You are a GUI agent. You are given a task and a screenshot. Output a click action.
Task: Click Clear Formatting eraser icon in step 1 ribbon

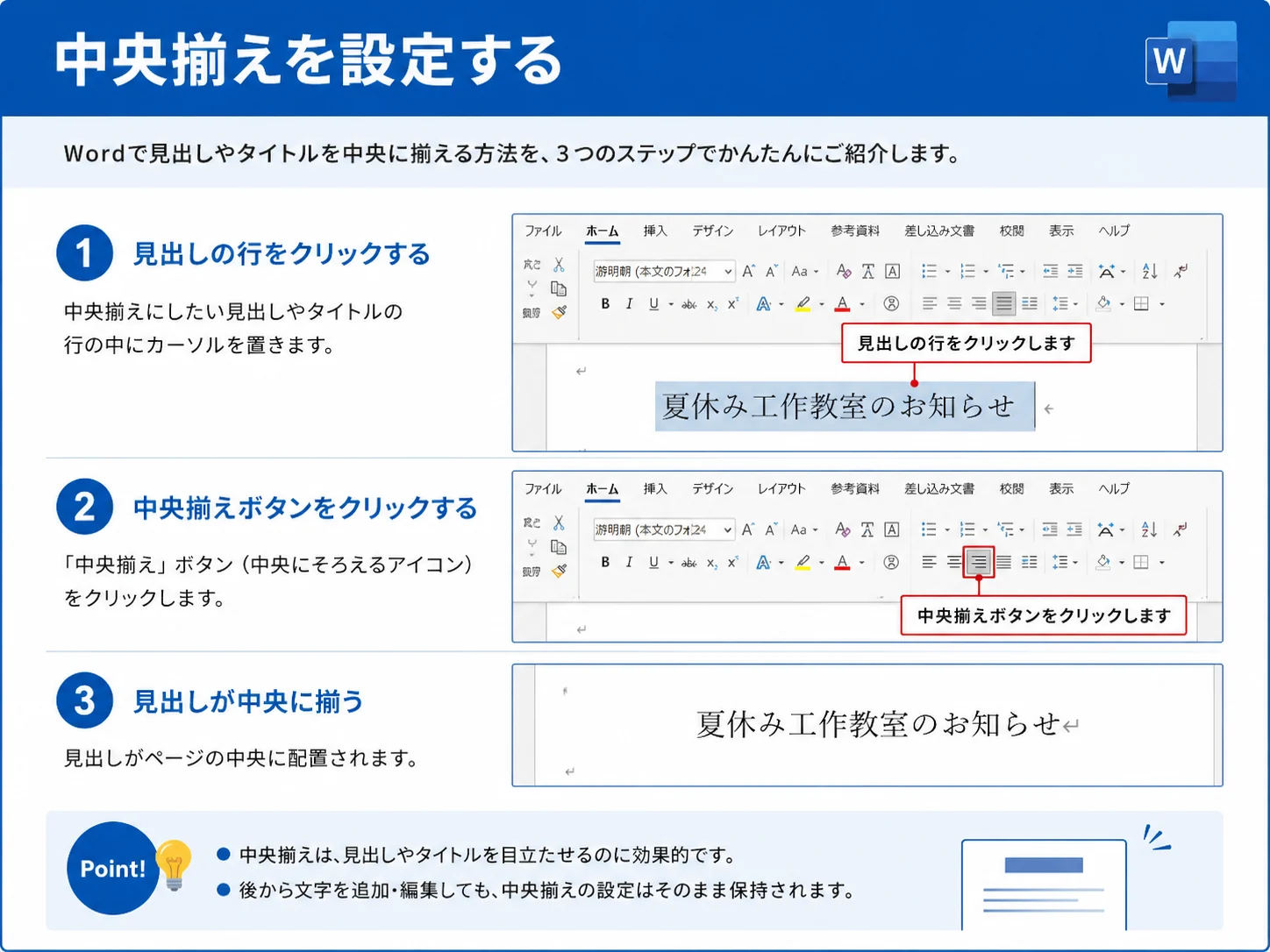pos(843,272)
